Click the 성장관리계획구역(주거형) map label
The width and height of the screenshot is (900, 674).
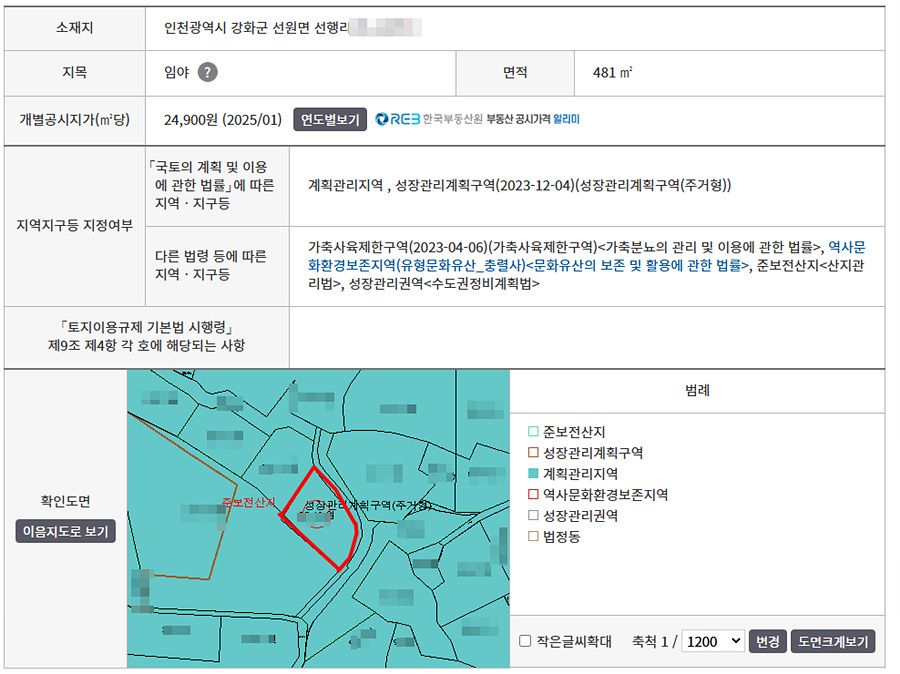coord(366,505)
